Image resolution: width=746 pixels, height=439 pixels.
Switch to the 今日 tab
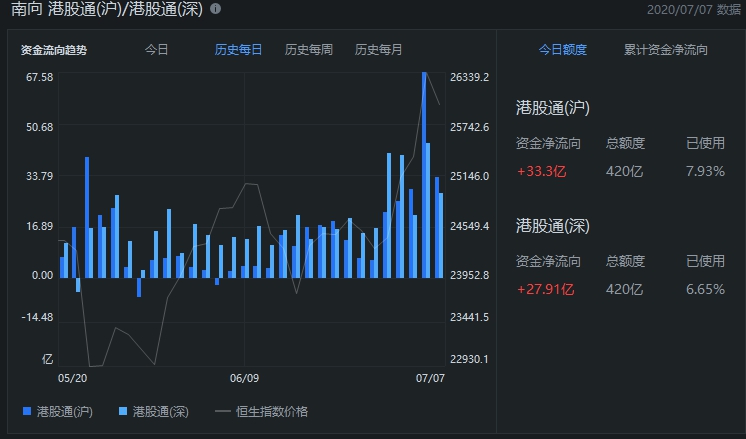pos(157,49)
